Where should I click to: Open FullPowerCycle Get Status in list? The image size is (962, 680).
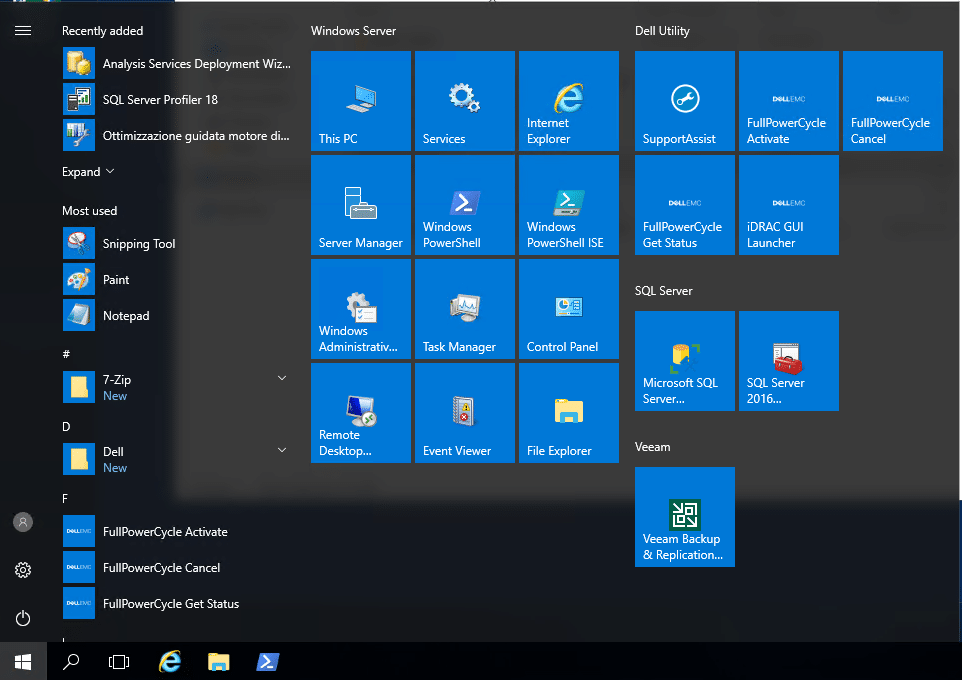tap(177, 603)
